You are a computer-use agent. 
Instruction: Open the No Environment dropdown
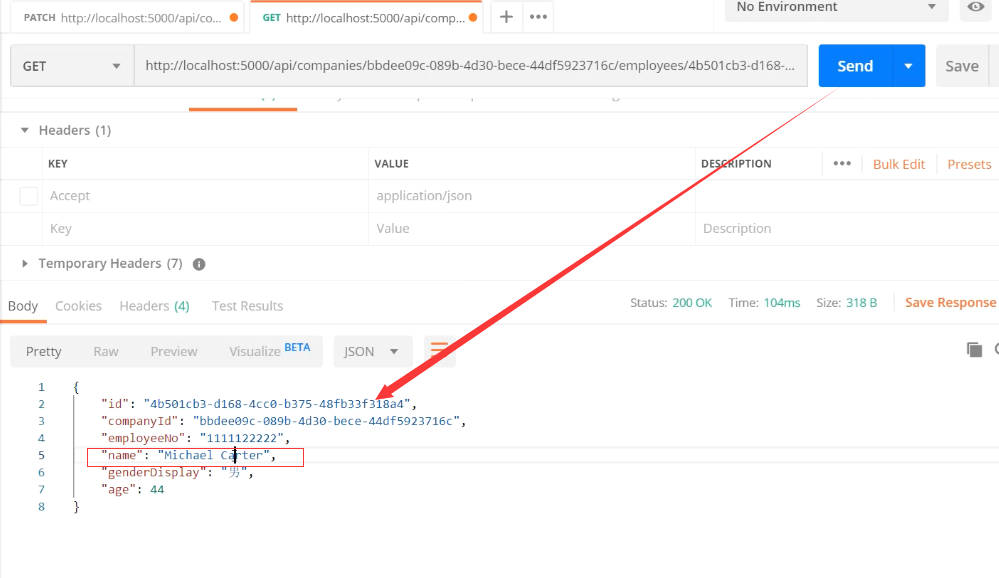pyautogui.click(x=837, y=8)
